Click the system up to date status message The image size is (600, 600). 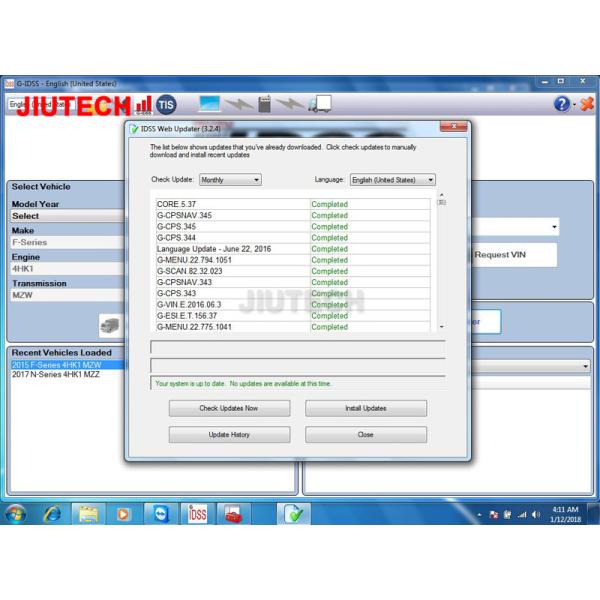pyautogui.click(x=243, y=383)
